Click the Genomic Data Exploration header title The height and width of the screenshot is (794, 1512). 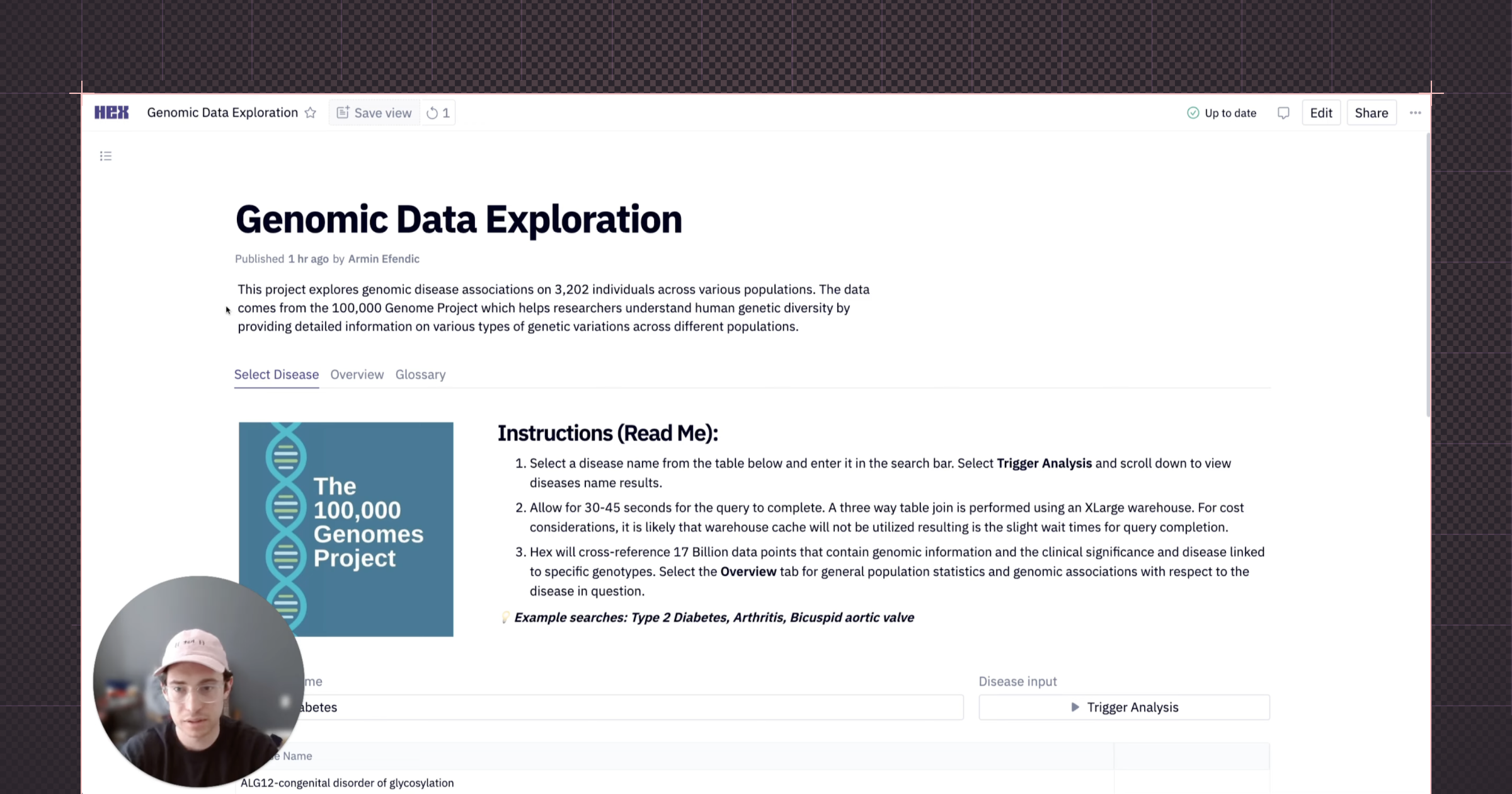coord(222,113)
